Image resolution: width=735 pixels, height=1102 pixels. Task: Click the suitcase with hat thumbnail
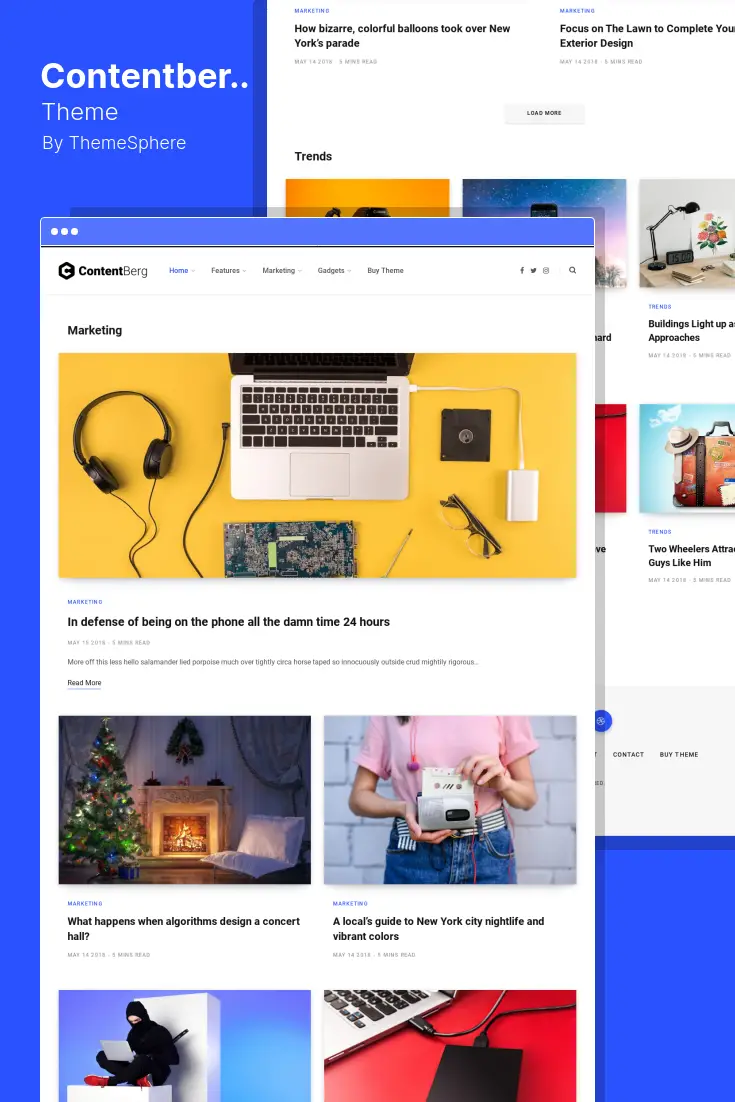(x=687, y=458)
